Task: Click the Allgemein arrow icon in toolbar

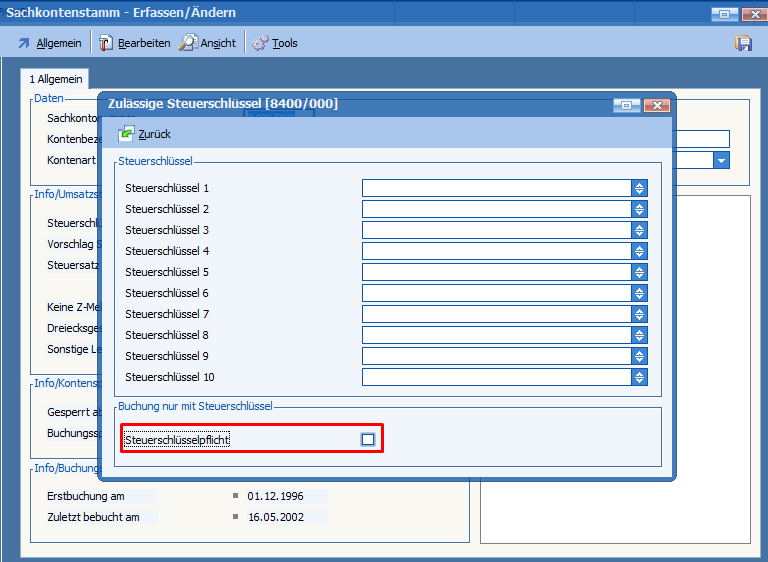Action: 24,43
